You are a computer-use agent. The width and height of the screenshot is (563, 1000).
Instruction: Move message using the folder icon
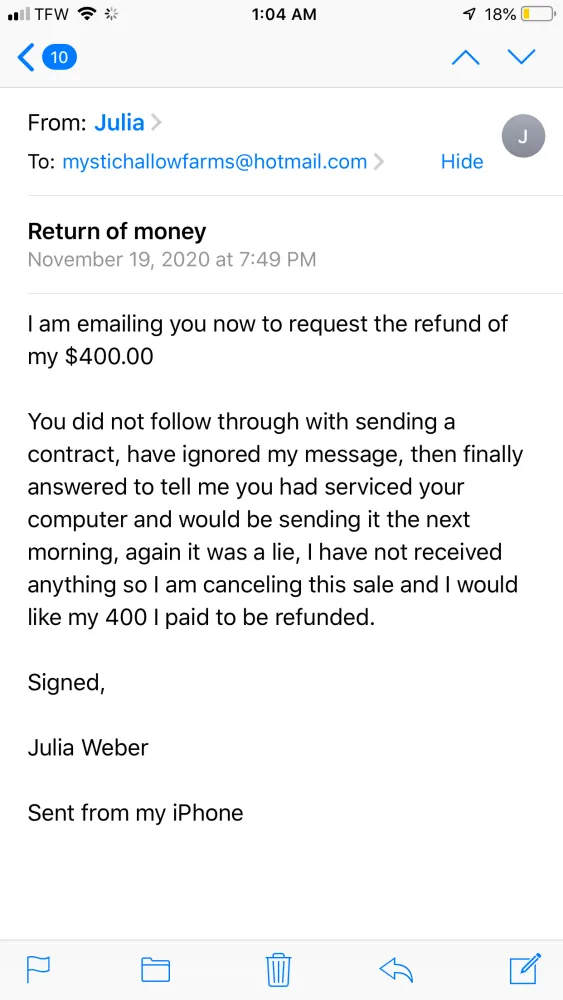(x=155, y=969)
